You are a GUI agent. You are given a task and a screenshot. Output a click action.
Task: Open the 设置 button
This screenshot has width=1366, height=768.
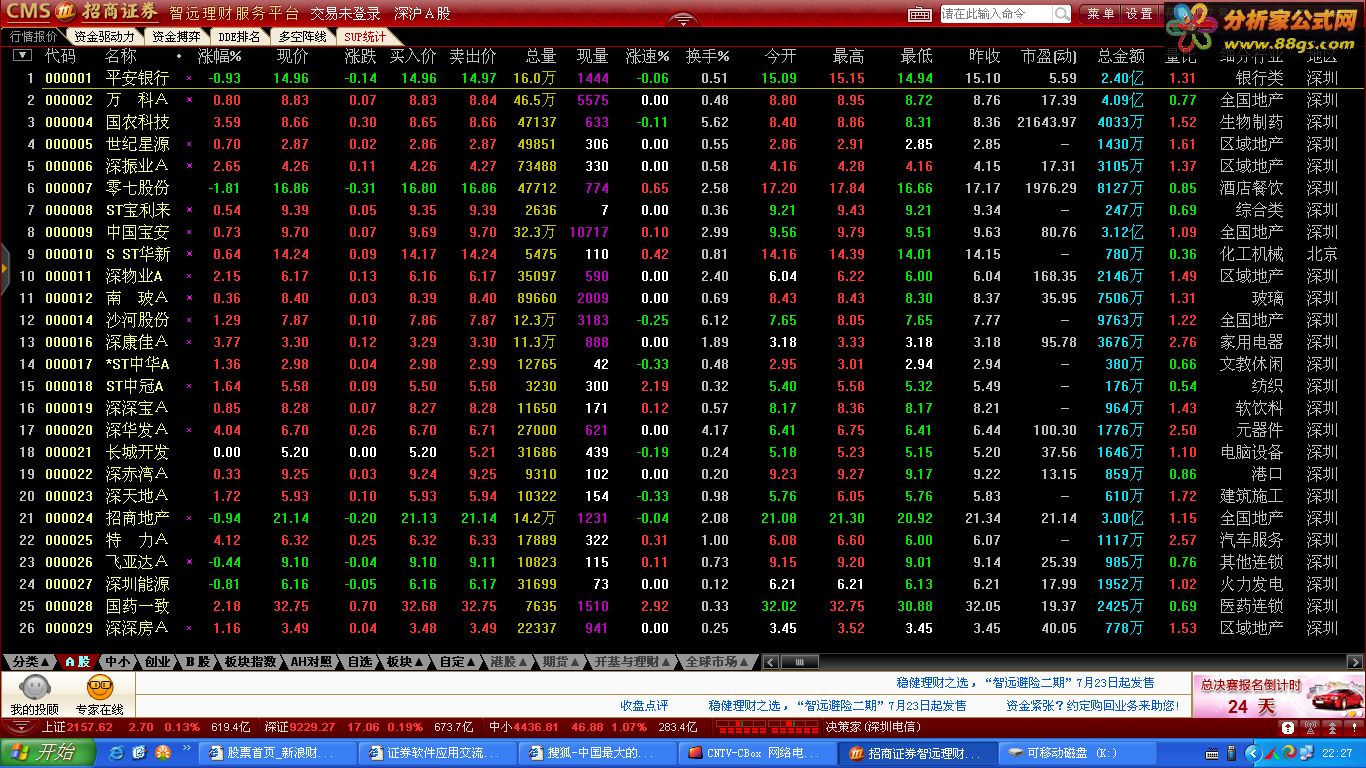1139,14
